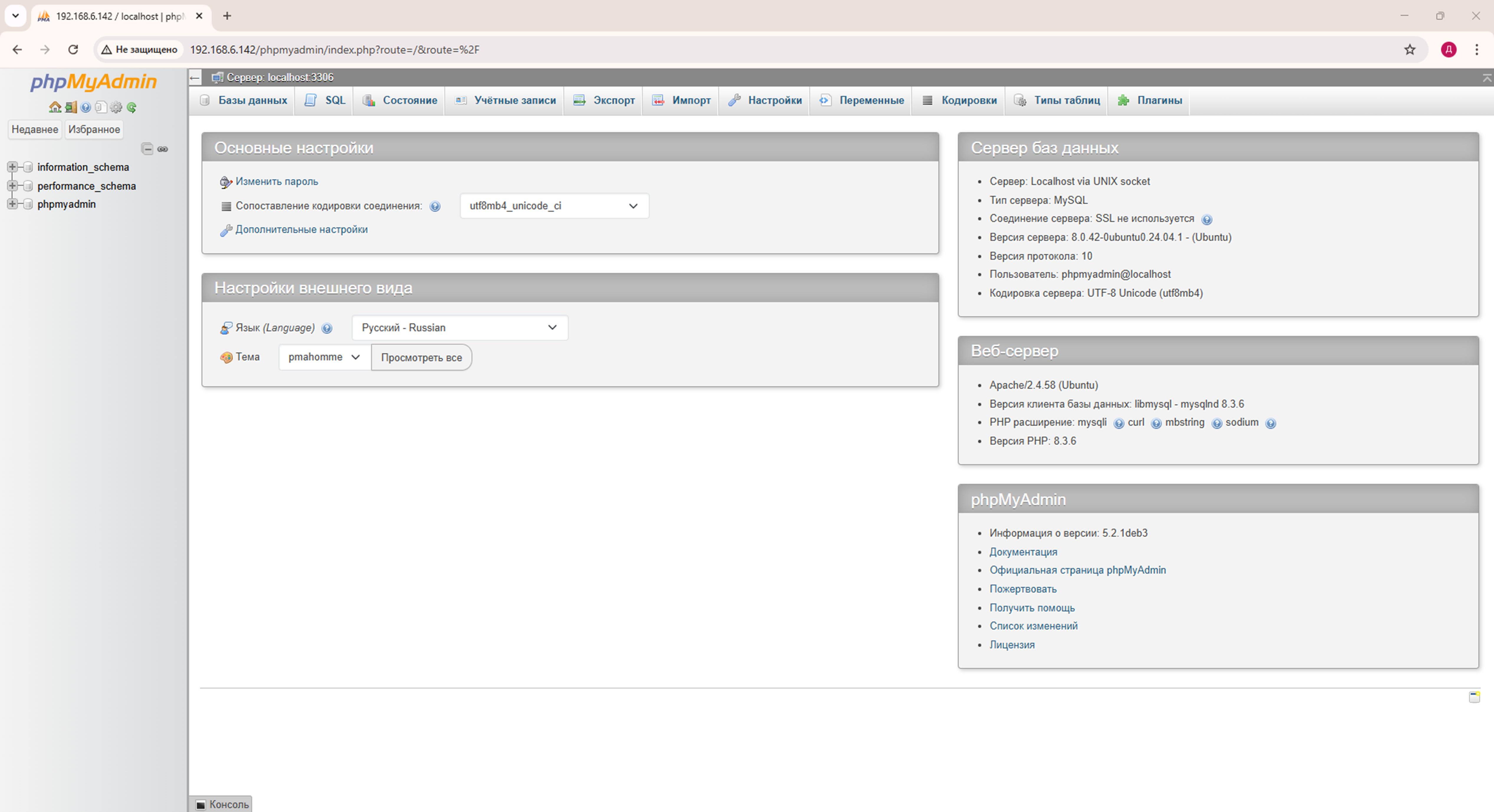Open navigation panel settings gear icon

[x=116, y=107]
